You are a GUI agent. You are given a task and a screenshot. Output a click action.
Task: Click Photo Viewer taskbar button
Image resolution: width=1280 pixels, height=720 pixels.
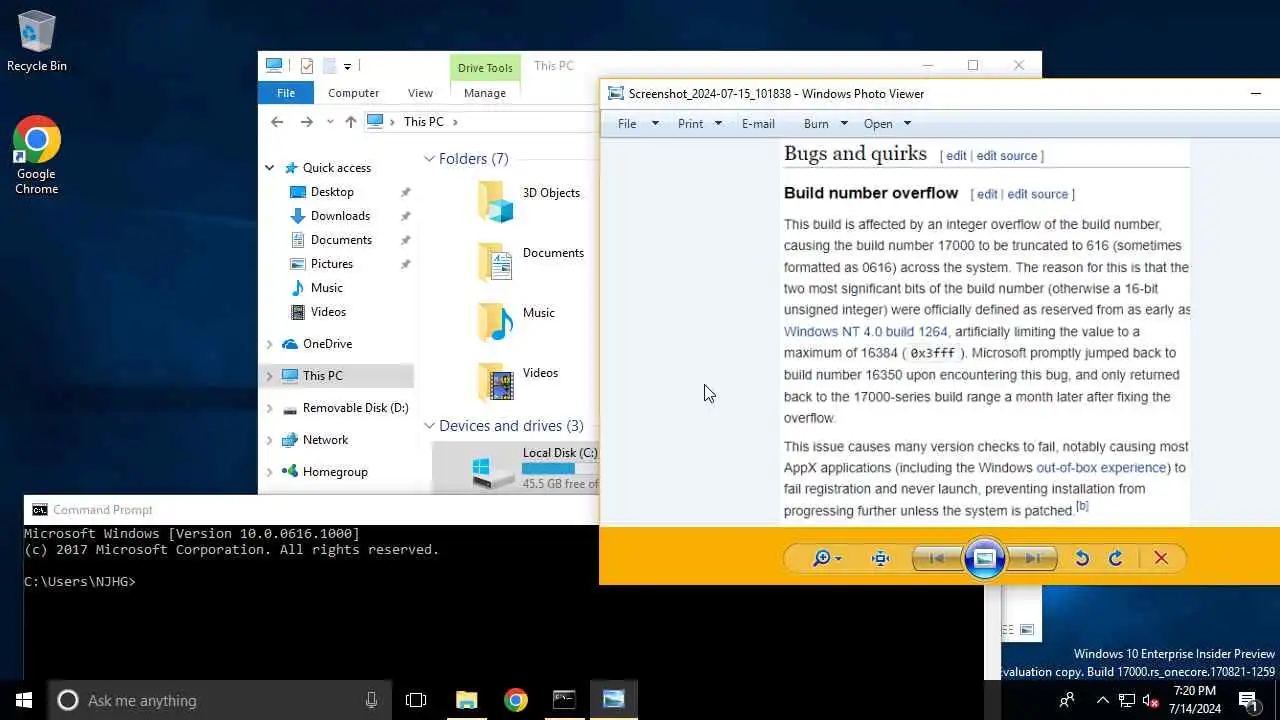[614, 700]
